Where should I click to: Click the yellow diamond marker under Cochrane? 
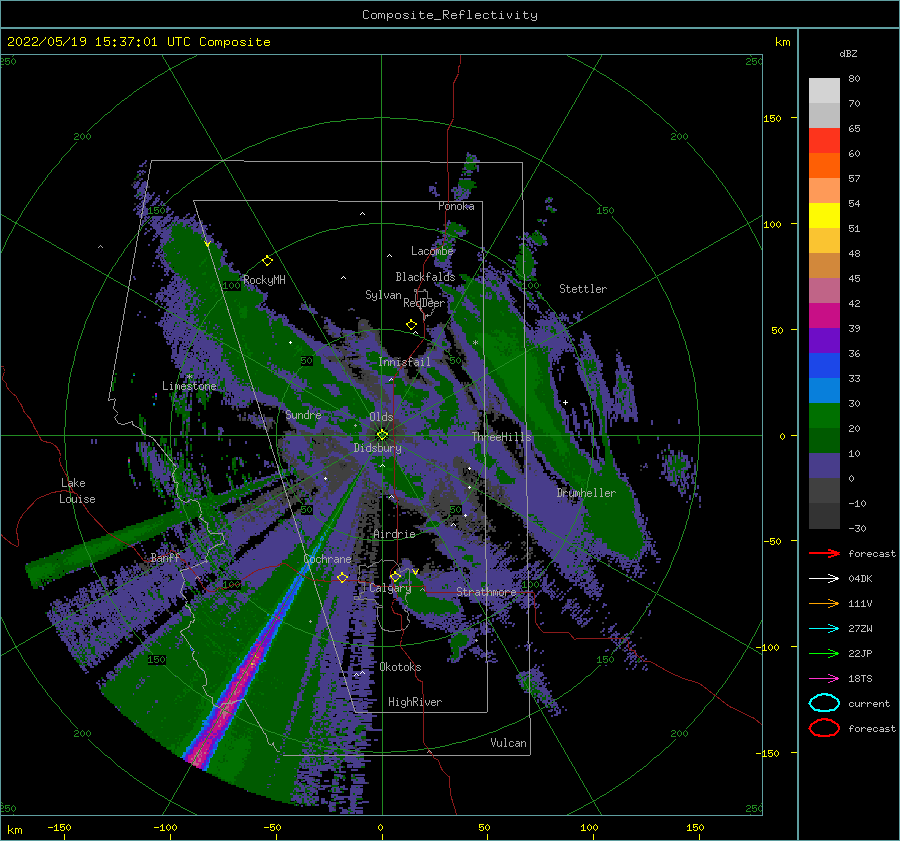(x=343, y=578)
